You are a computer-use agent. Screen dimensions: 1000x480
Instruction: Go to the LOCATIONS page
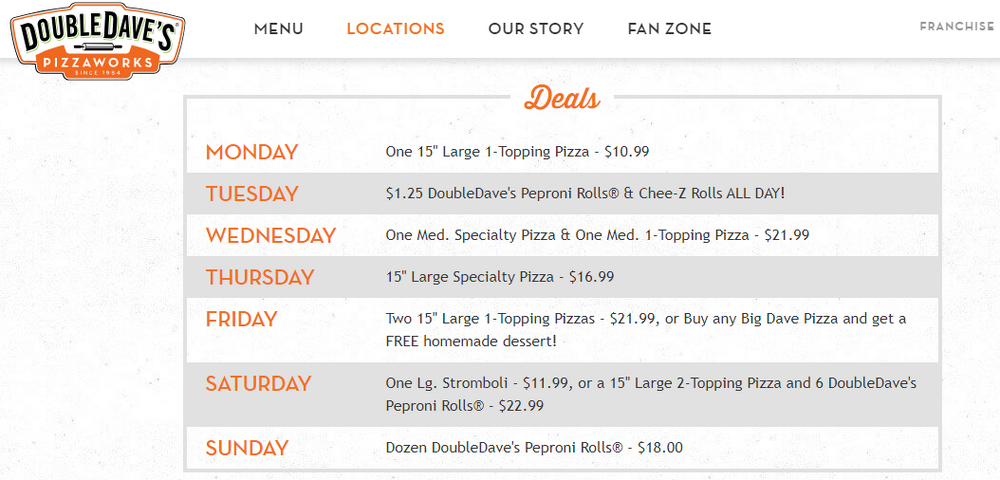click(395, 29)
